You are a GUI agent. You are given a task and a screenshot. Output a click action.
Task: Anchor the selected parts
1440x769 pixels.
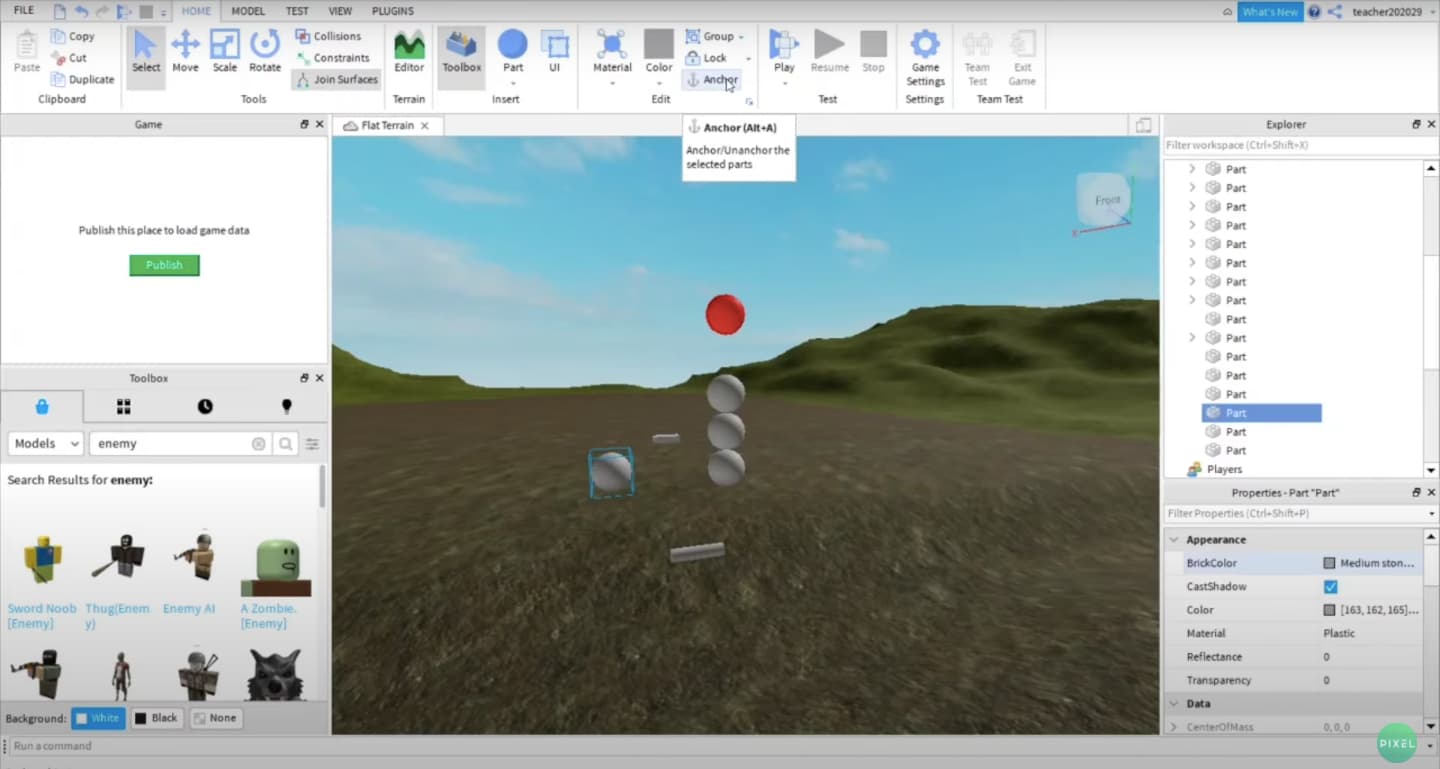(712, 80)
